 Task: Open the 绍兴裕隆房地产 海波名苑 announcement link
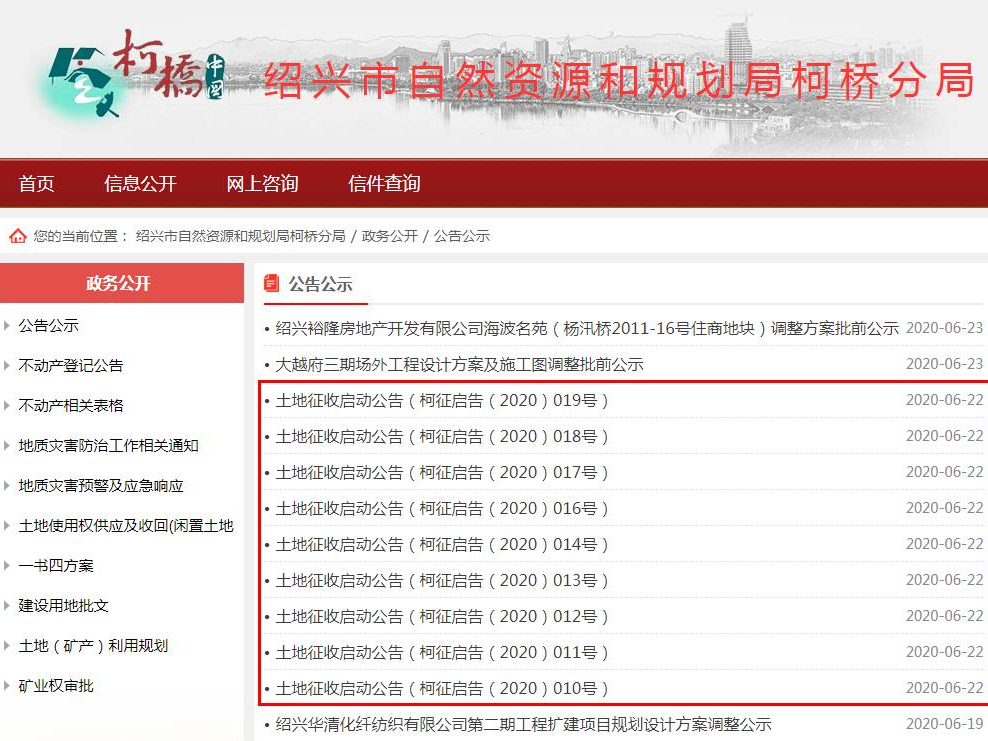click(587, 328)
